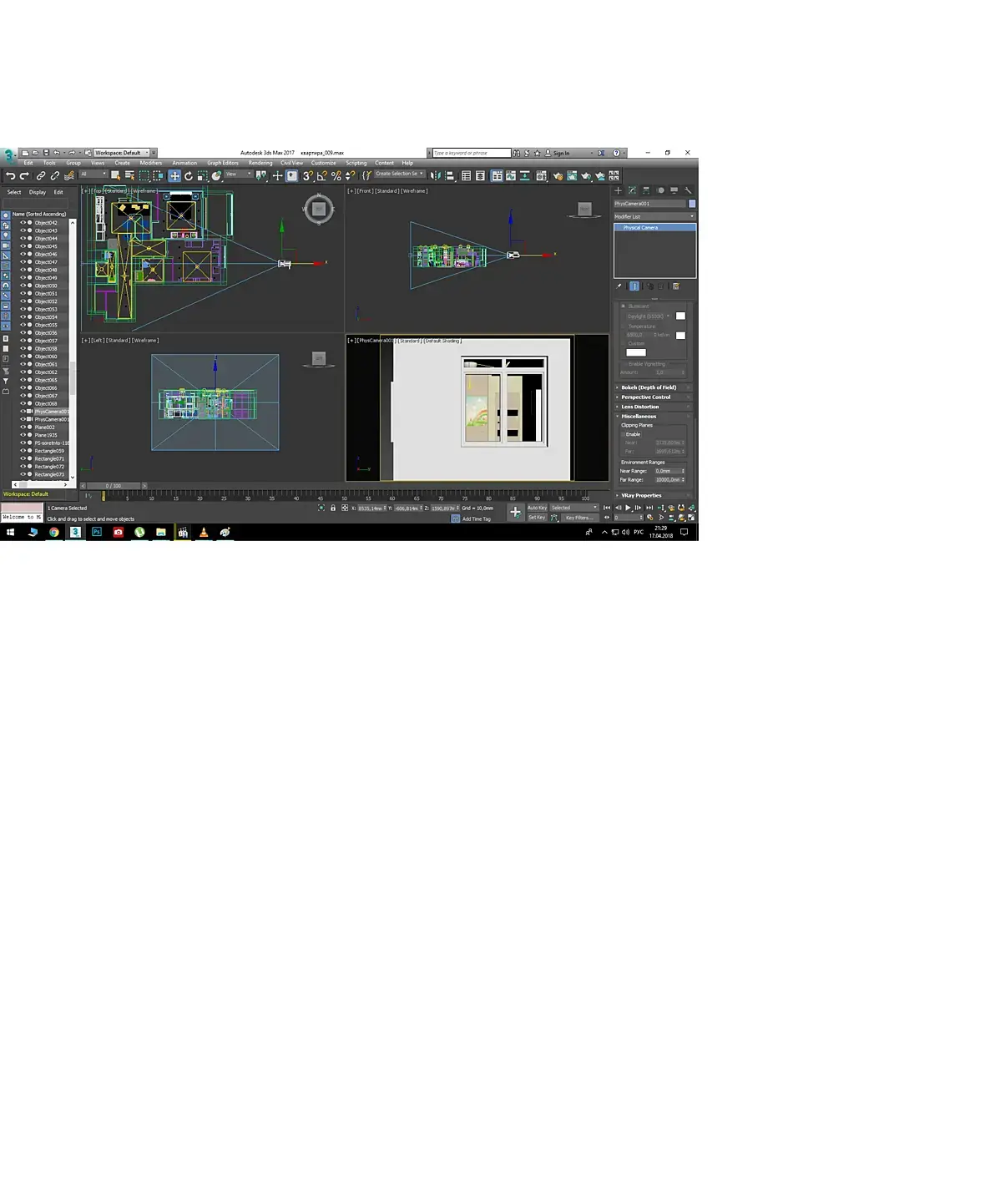
Task: Click Add Time Tag
Action: (x=477, y=519)
